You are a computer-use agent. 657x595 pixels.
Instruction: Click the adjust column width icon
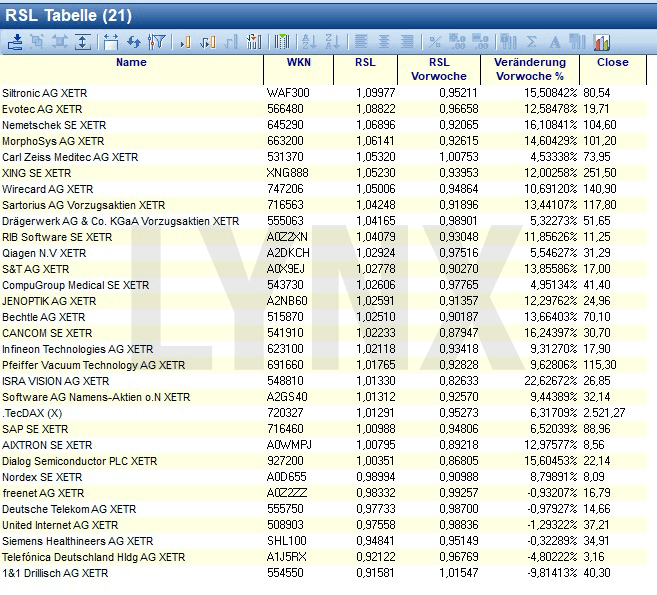click(x=111, y=42)
